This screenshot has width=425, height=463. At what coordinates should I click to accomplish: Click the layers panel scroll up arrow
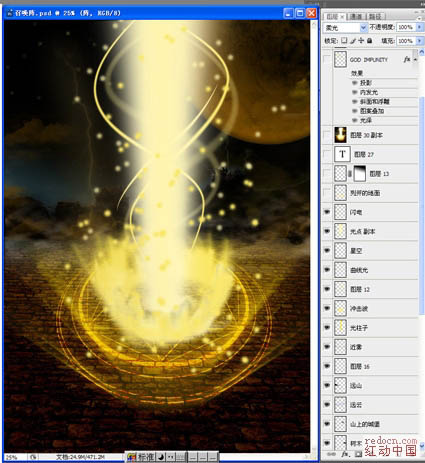coord(421,52)
